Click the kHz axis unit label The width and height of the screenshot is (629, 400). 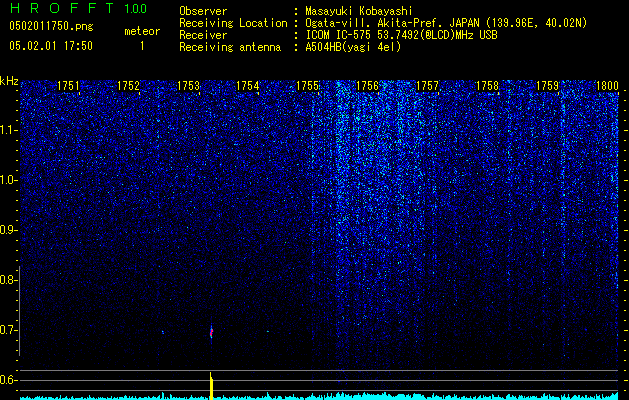coord(9,81)
